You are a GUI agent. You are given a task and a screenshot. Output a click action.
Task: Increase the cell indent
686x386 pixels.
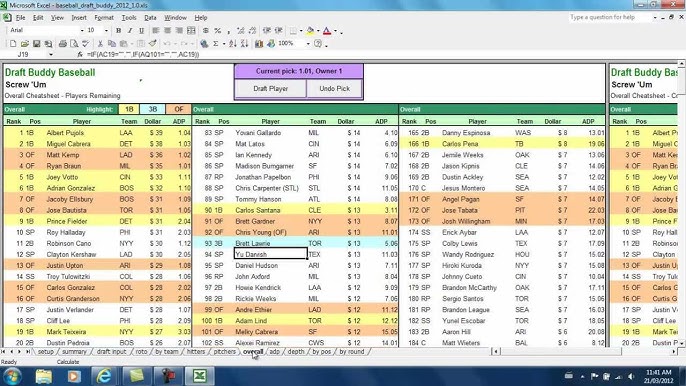[279, 30]
